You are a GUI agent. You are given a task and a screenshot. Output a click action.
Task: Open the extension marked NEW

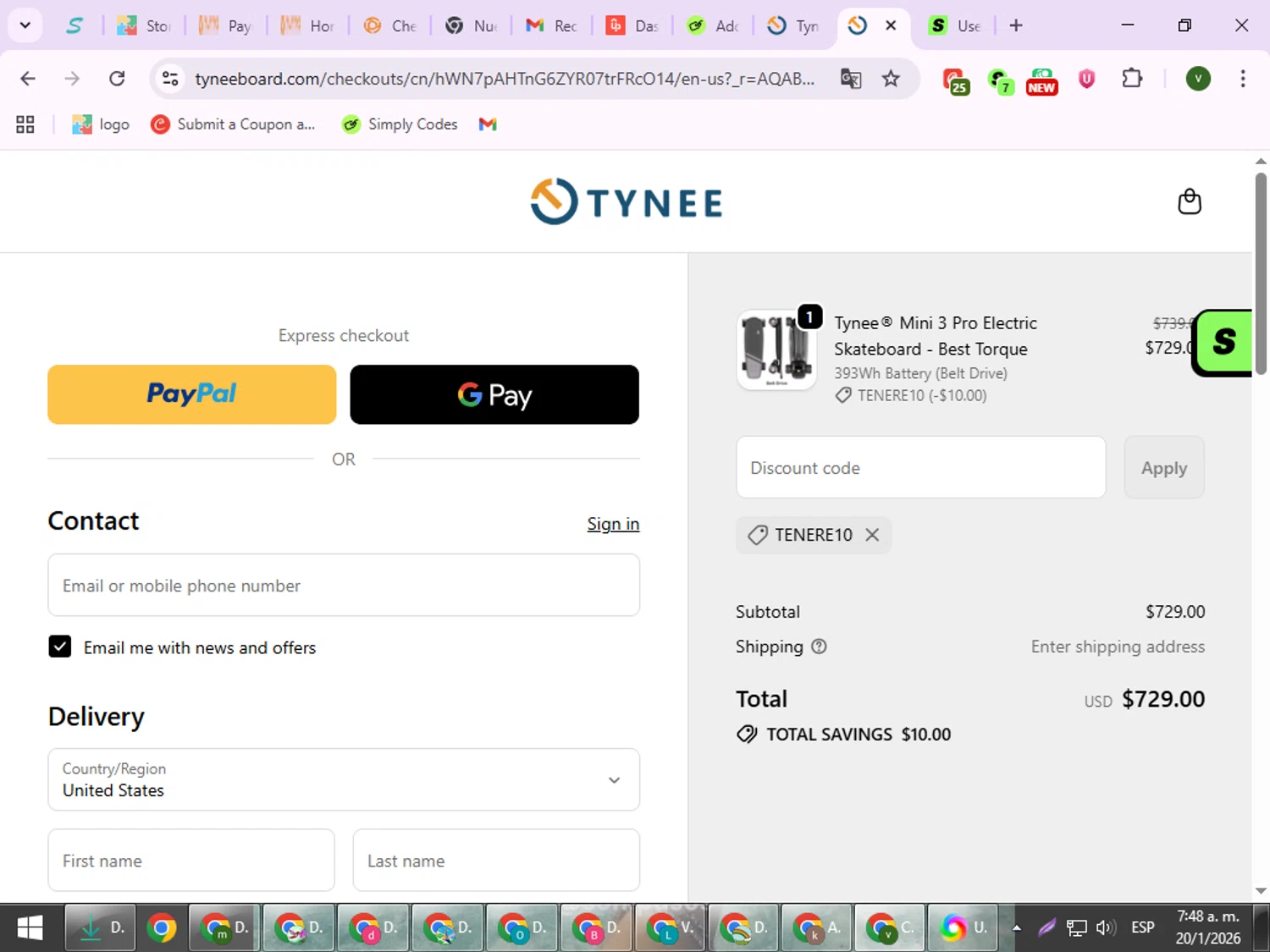click(x=1041, y=80)
